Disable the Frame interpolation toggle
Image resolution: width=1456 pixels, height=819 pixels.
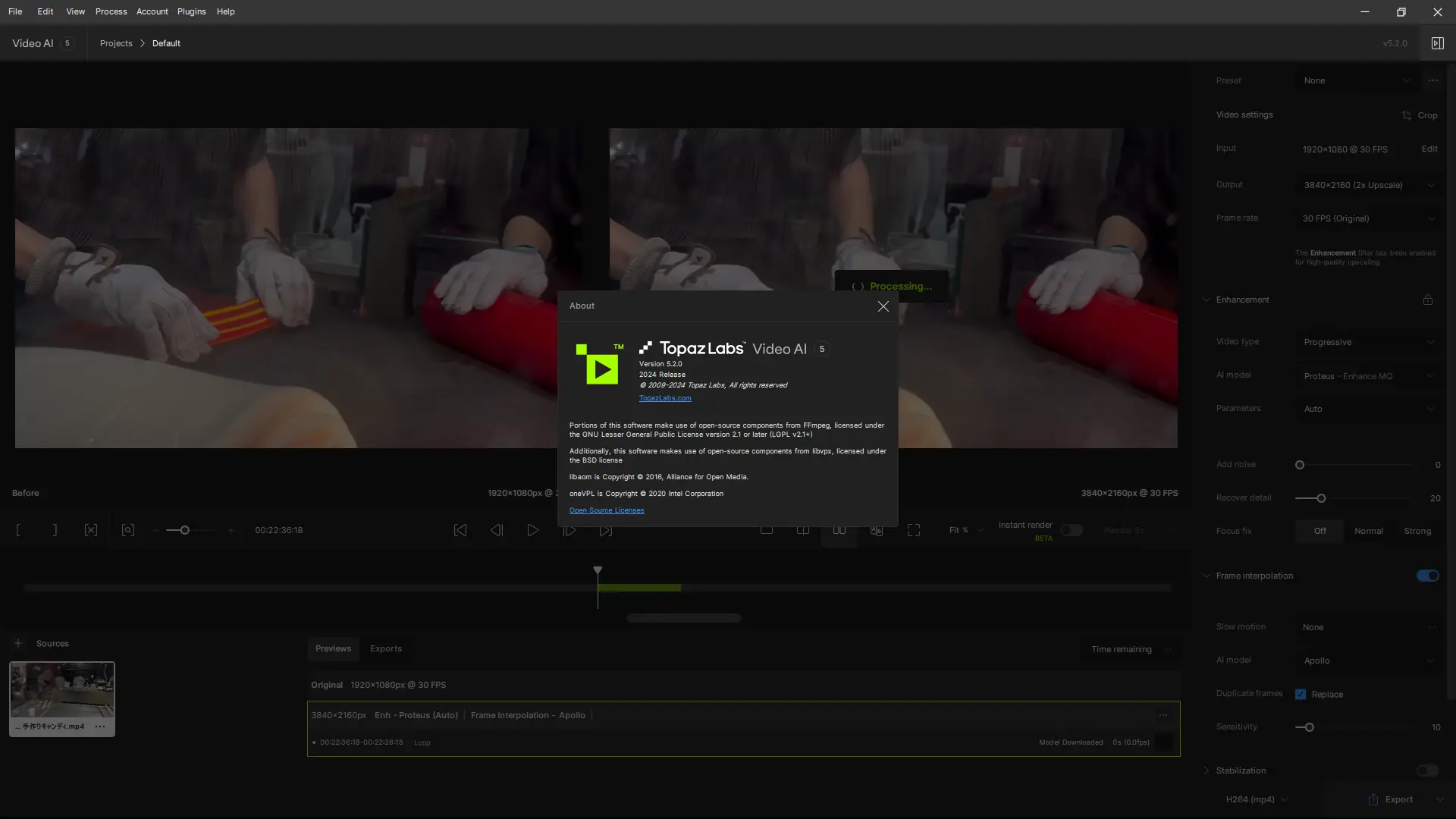1427,576
